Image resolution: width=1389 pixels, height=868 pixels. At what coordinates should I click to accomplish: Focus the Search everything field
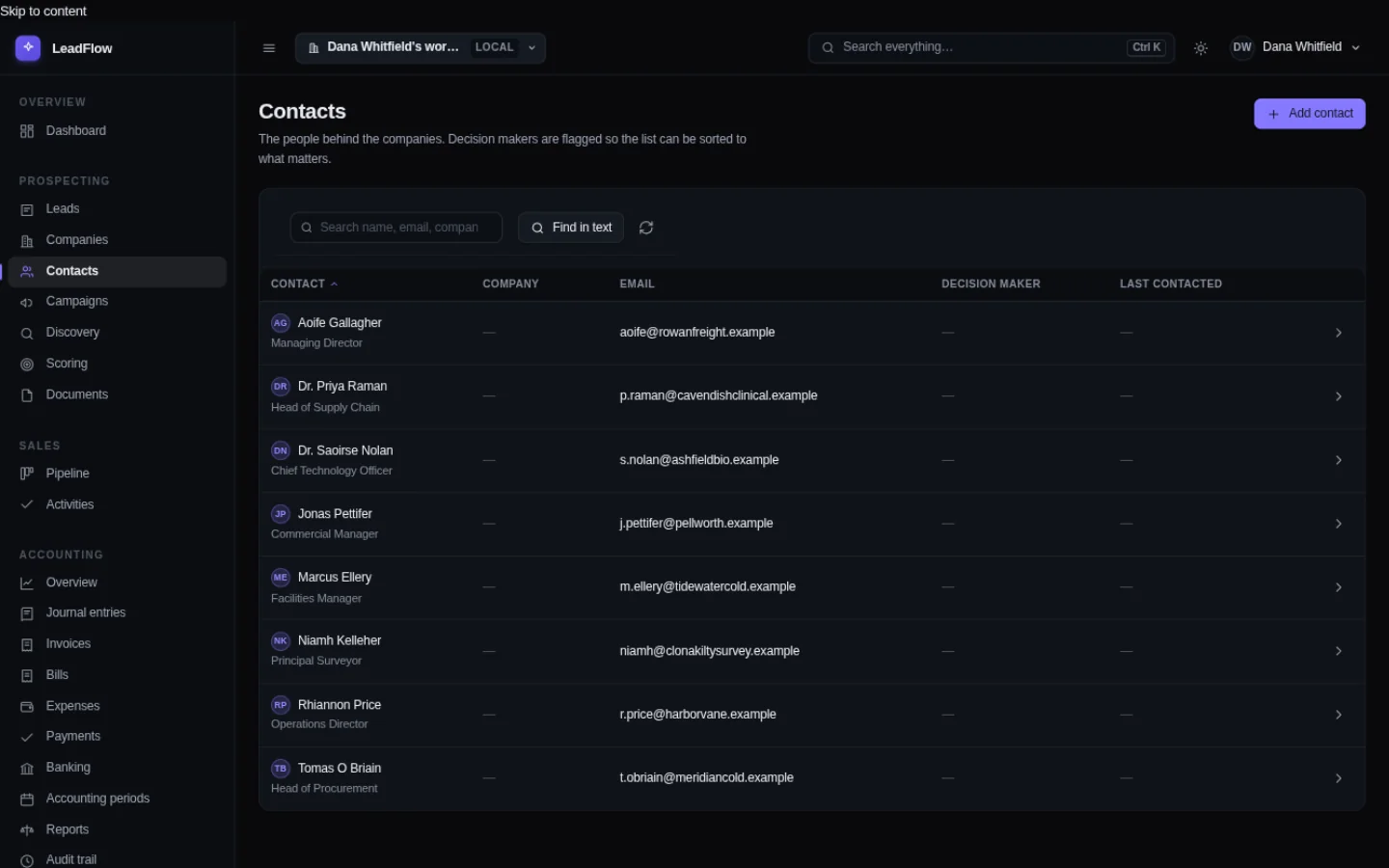[991, 47]
